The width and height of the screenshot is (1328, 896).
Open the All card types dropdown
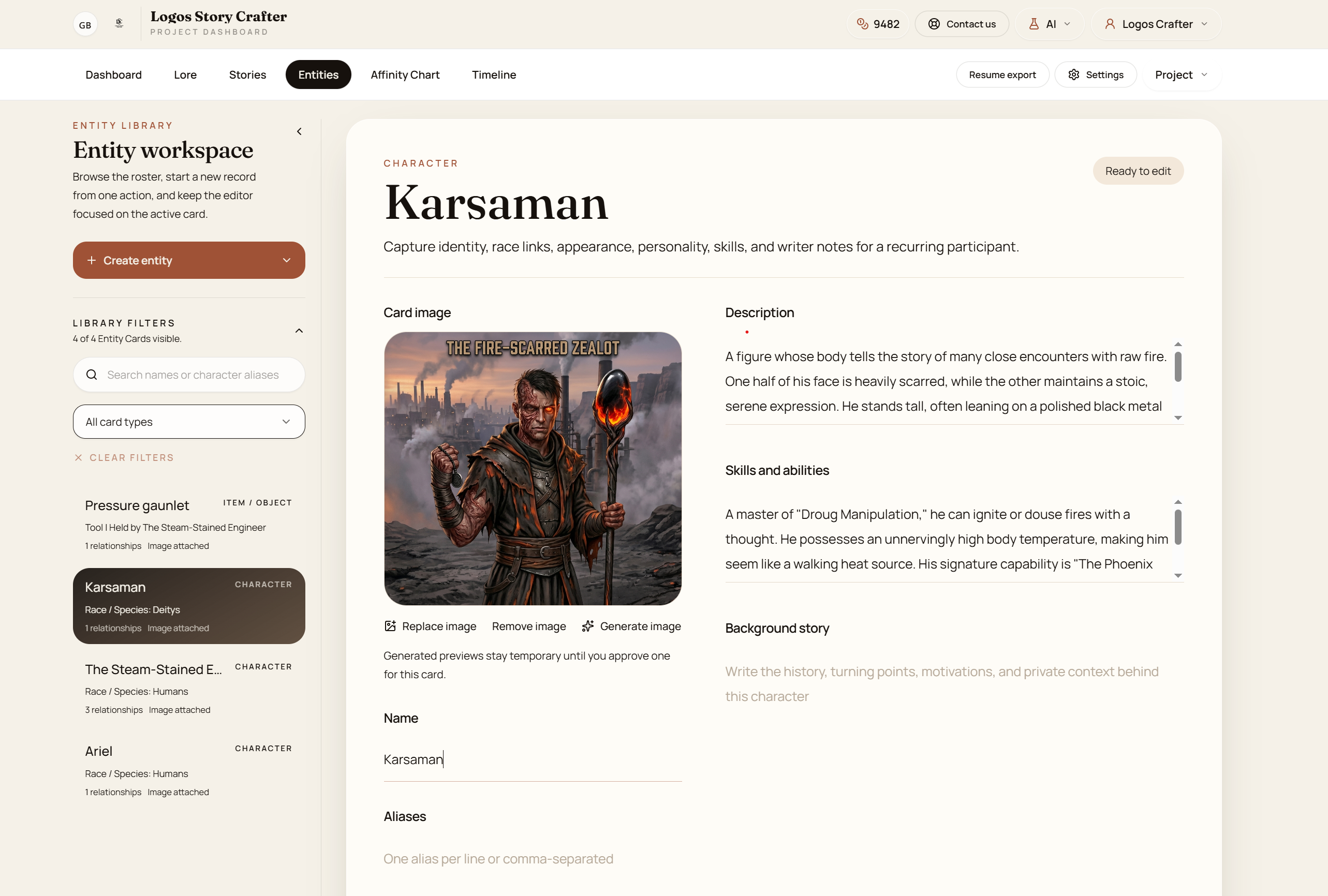(189, 422)
